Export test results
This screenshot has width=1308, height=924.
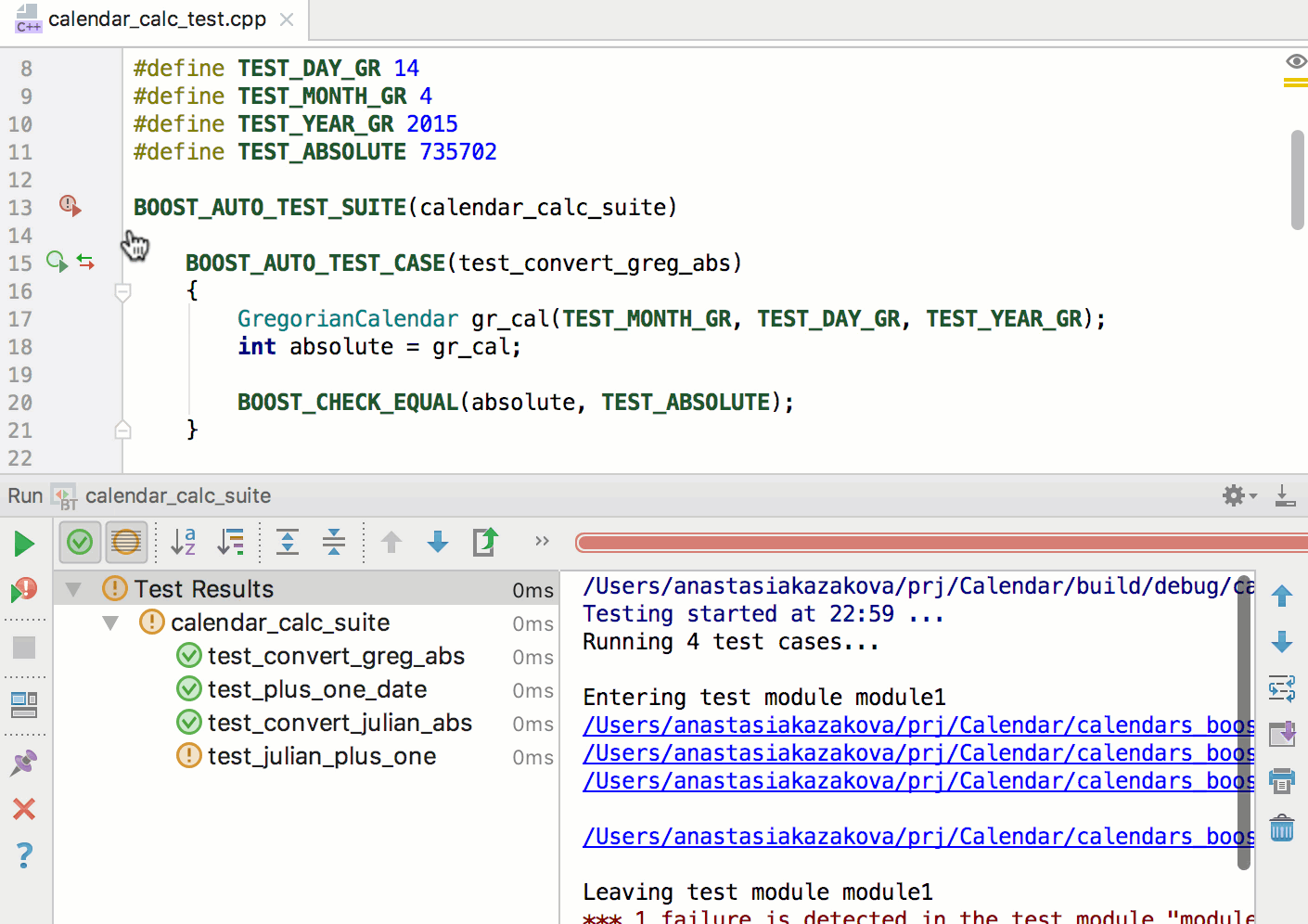[x=485, y=542]
